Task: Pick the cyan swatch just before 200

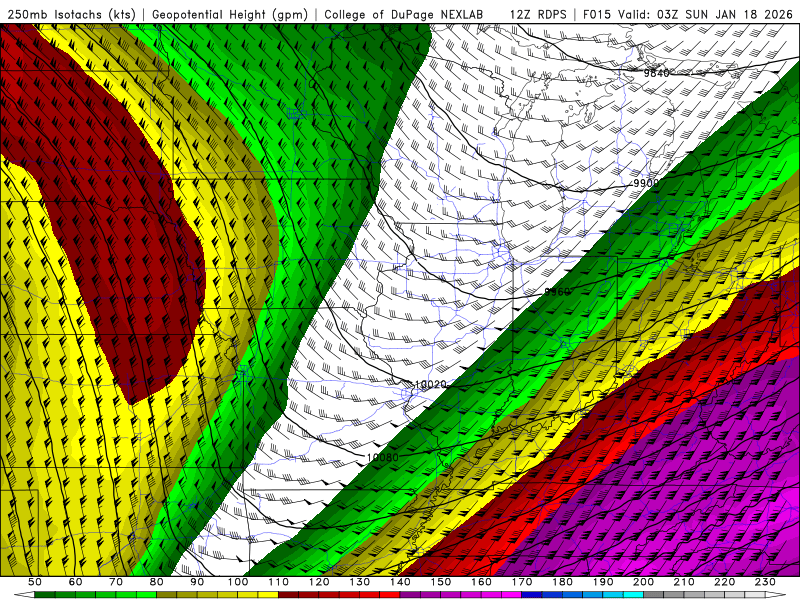Action: (x=634, y=595)
